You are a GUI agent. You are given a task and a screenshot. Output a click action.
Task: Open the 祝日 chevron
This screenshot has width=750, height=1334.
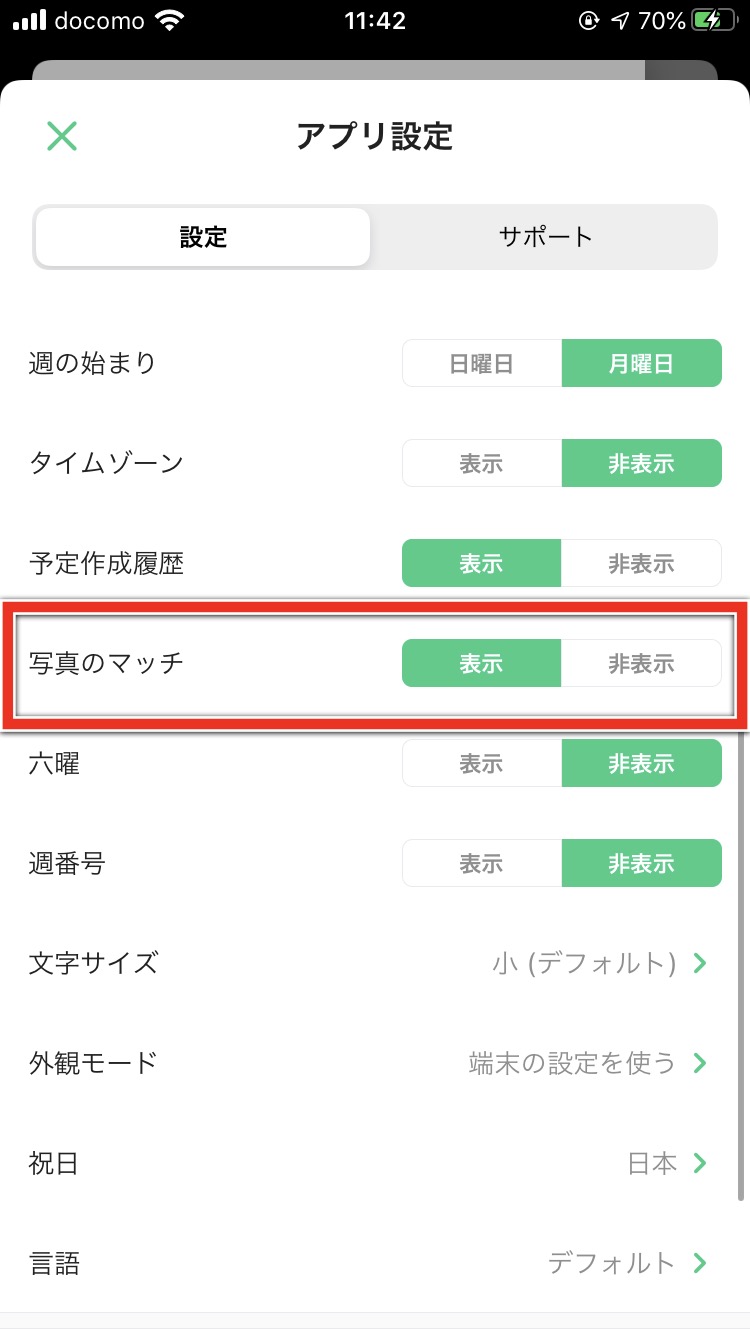(700, 1163)
